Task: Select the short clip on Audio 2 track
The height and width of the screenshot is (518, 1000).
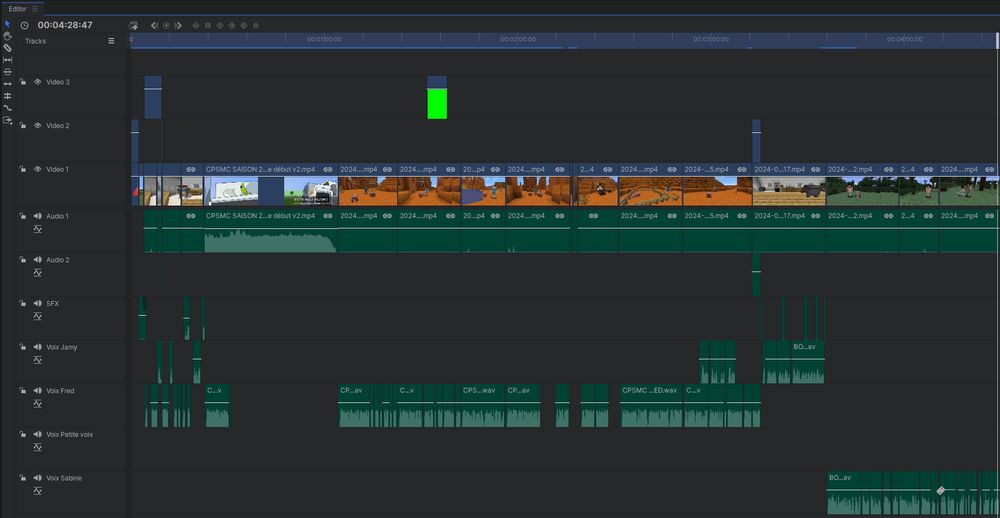Action: click(x=756, y=274)
